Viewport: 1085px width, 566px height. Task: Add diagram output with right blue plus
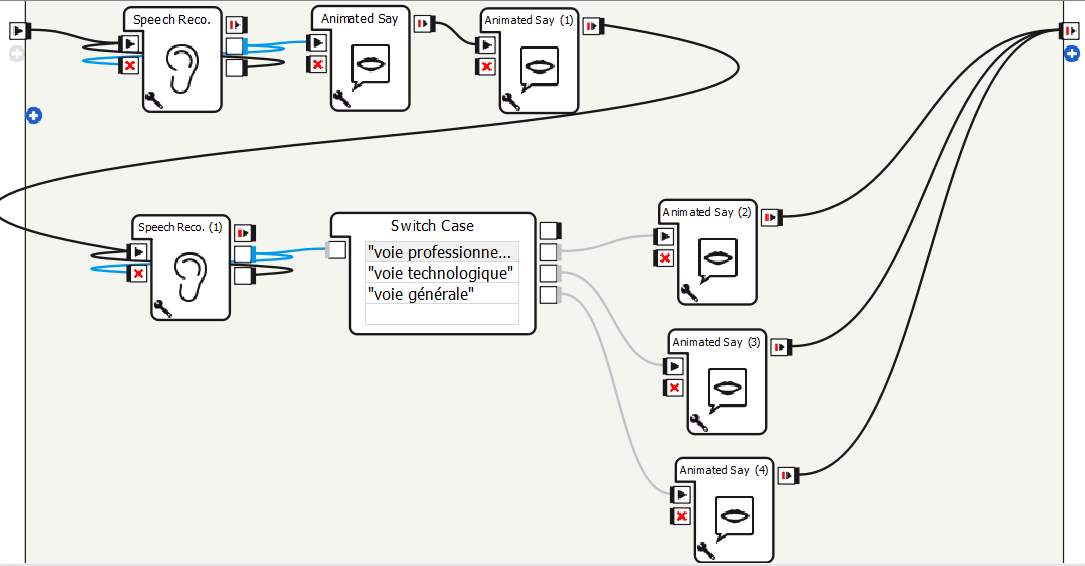[x=1071, y=52]
